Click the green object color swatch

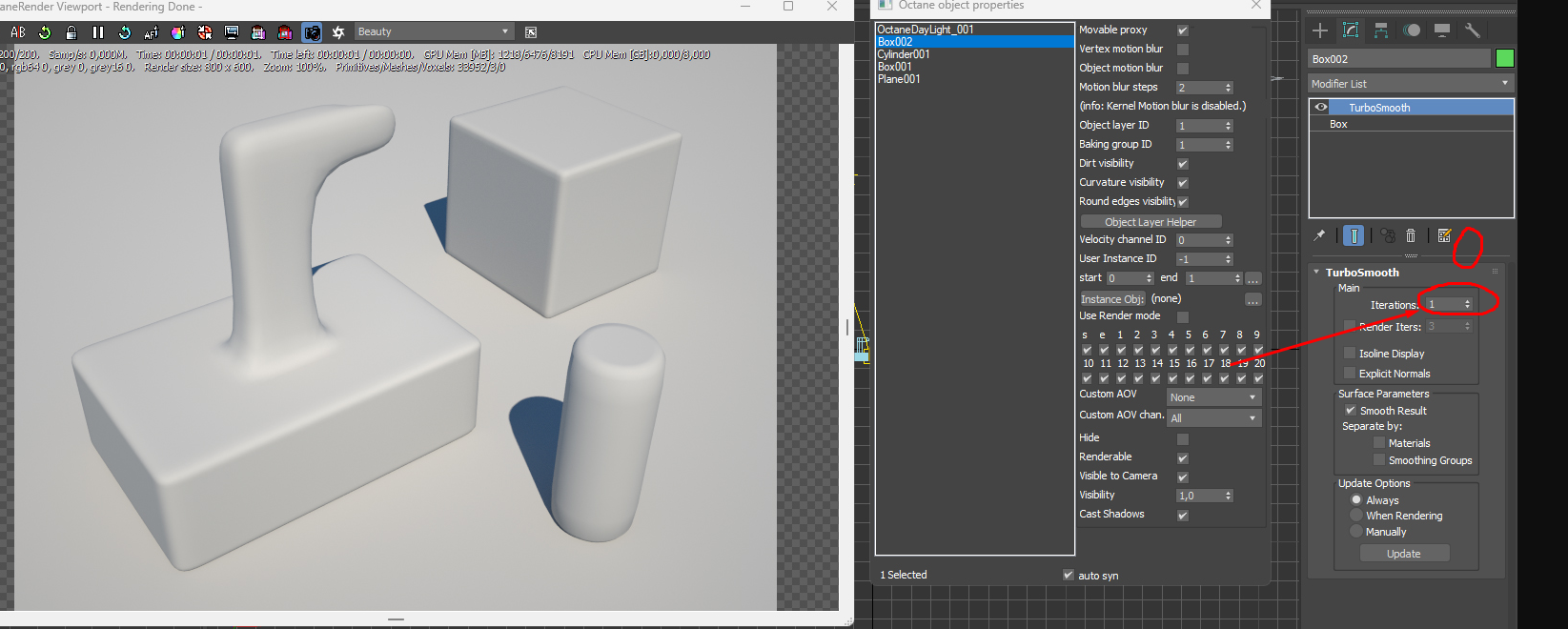point(1505,59)
